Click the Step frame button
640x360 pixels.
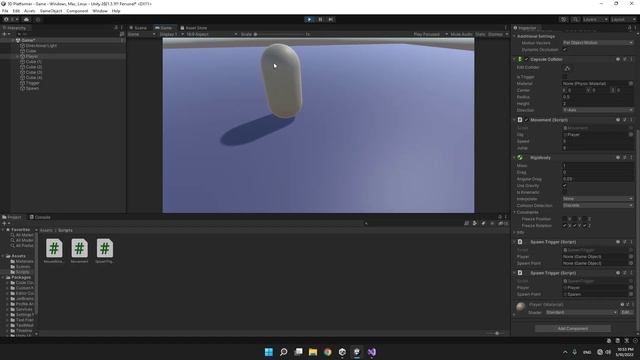(x=331, y=19)
